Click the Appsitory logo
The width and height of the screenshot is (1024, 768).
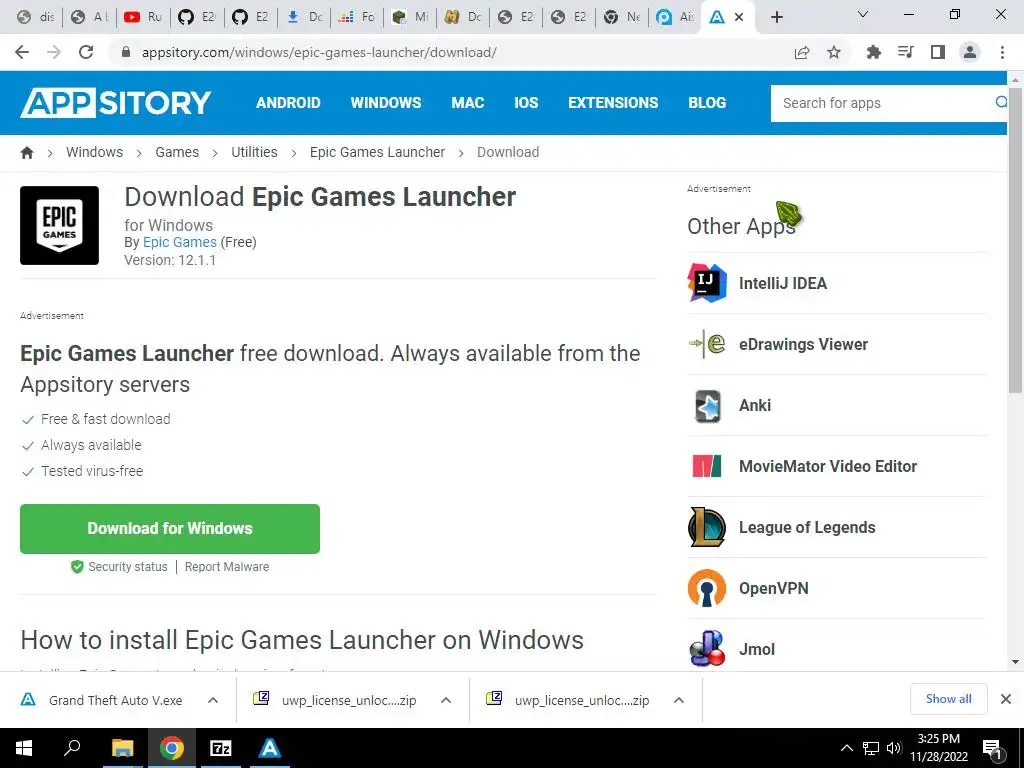pos(116,103)
